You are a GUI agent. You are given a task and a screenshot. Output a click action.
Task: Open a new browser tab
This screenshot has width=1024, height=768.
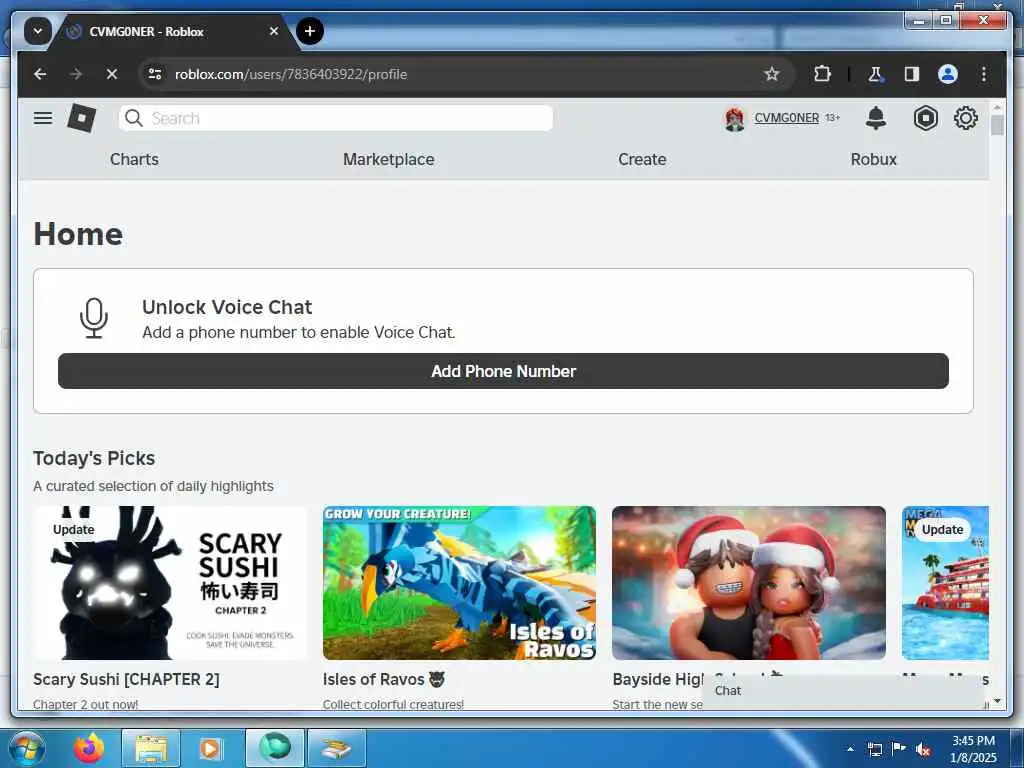310,31
